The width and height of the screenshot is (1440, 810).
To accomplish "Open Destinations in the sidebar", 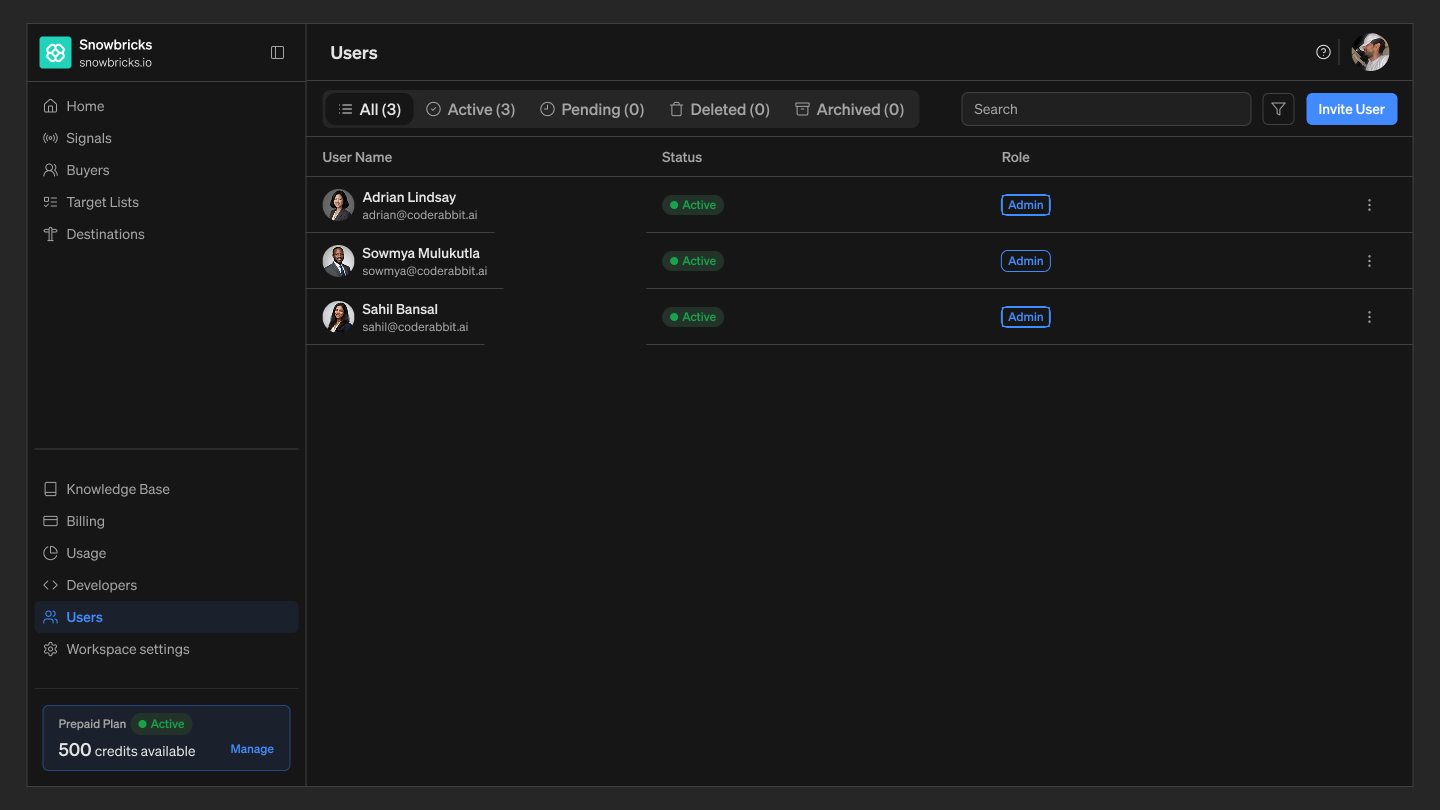I will [166, 234].
